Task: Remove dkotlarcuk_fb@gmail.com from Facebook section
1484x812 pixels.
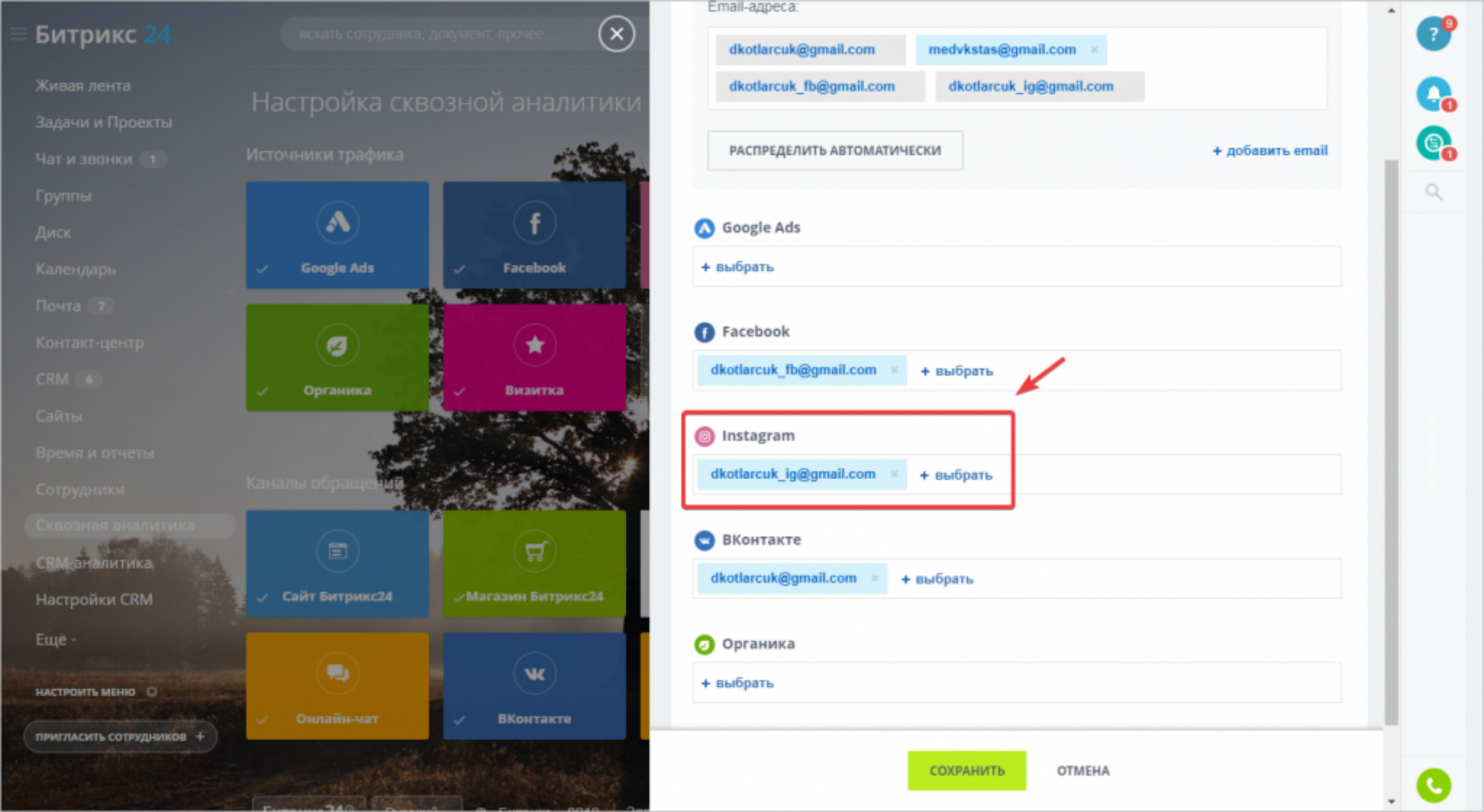Action: click(x=894, y=370)
